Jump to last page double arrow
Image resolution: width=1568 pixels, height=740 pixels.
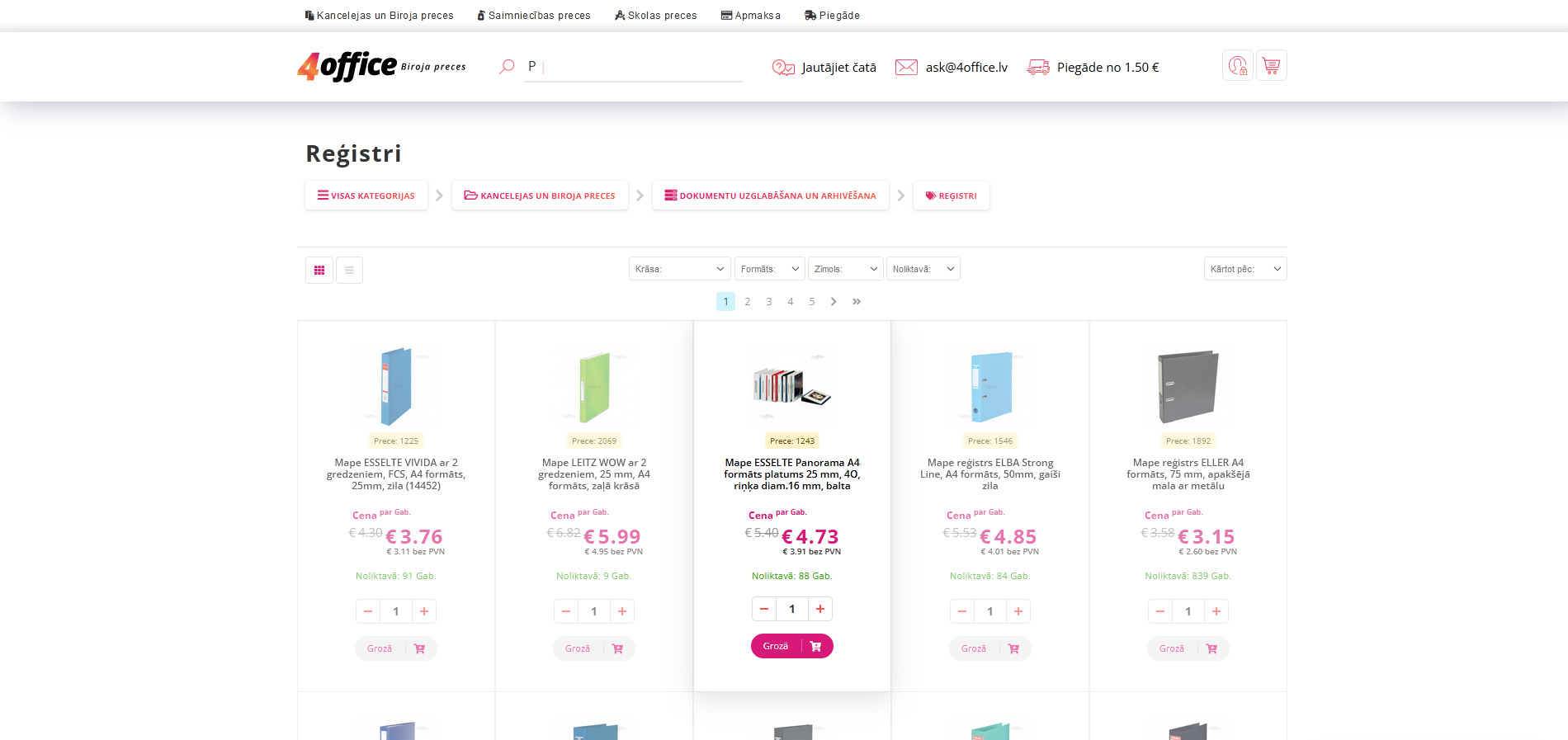point(857,302)
